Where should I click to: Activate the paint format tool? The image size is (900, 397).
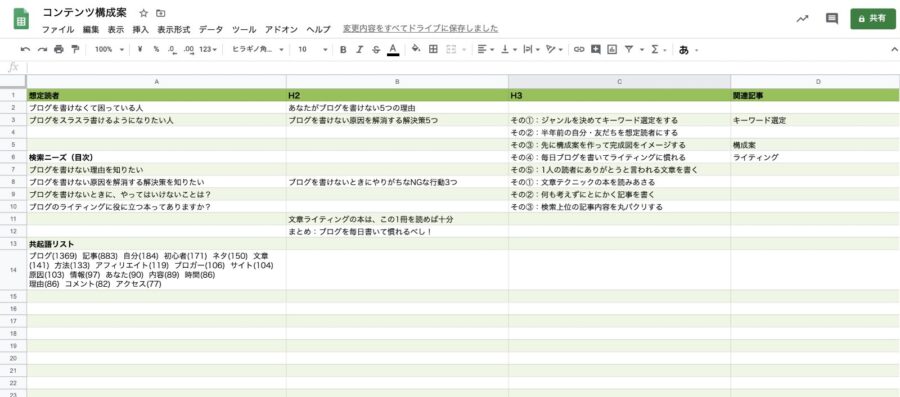(x=75, y=50)
